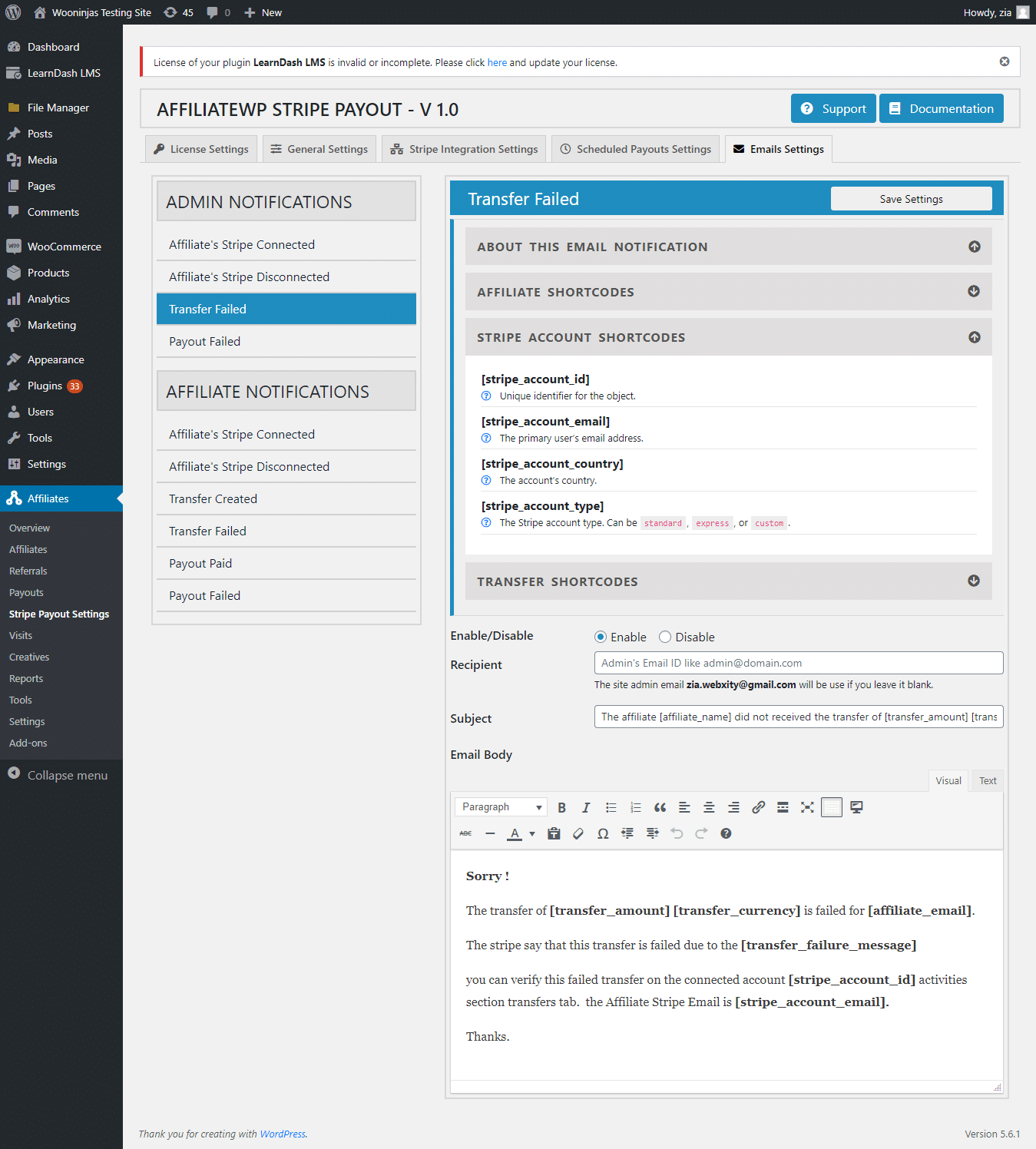Apply blockquote formatting
The width and height of the screenshot is (1036, 1149).
[660, 807]
